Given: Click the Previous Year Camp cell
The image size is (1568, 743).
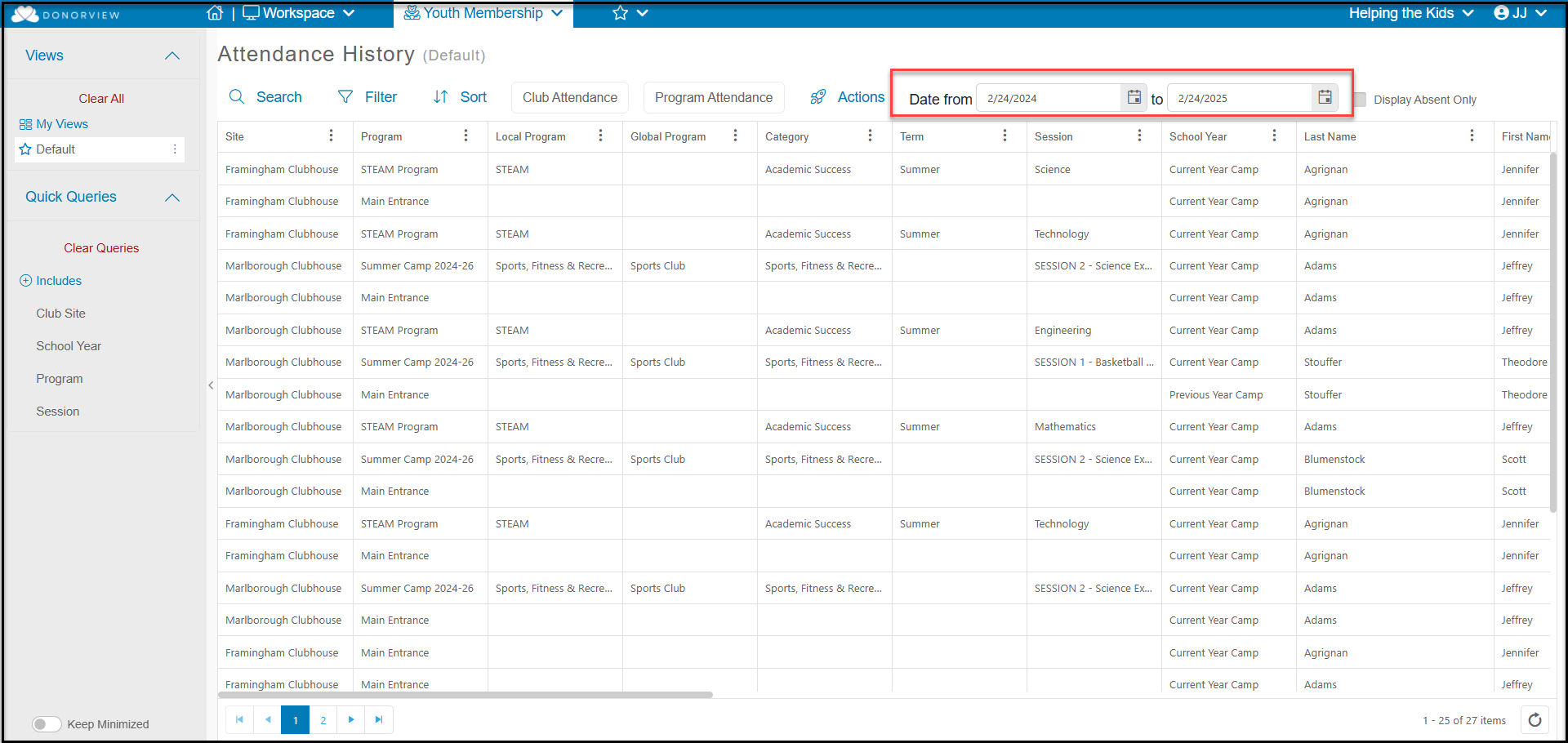Looking at the screenshot, I should pyautogui.click(x=1228, y=394).
